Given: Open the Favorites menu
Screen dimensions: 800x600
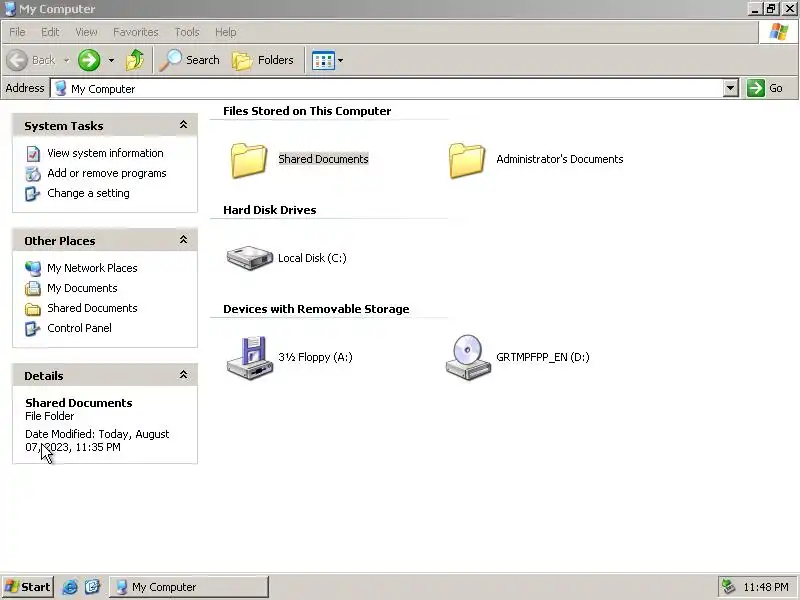Looking at the screenshot, I should [x=136, y=32].
